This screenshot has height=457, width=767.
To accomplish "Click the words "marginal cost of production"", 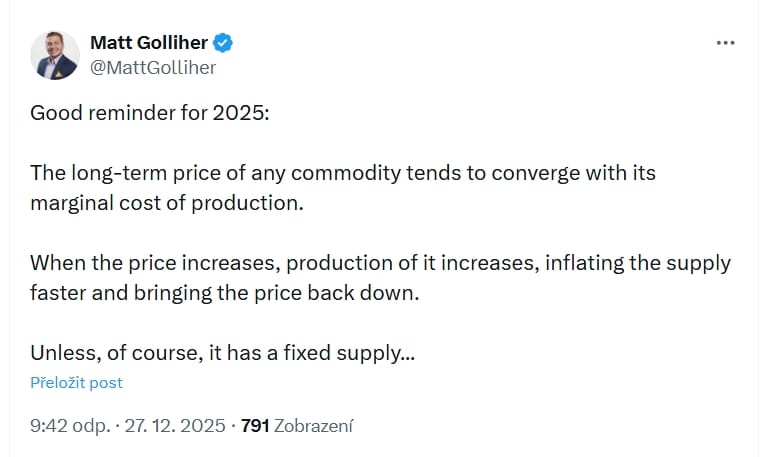I will point(166,203).
